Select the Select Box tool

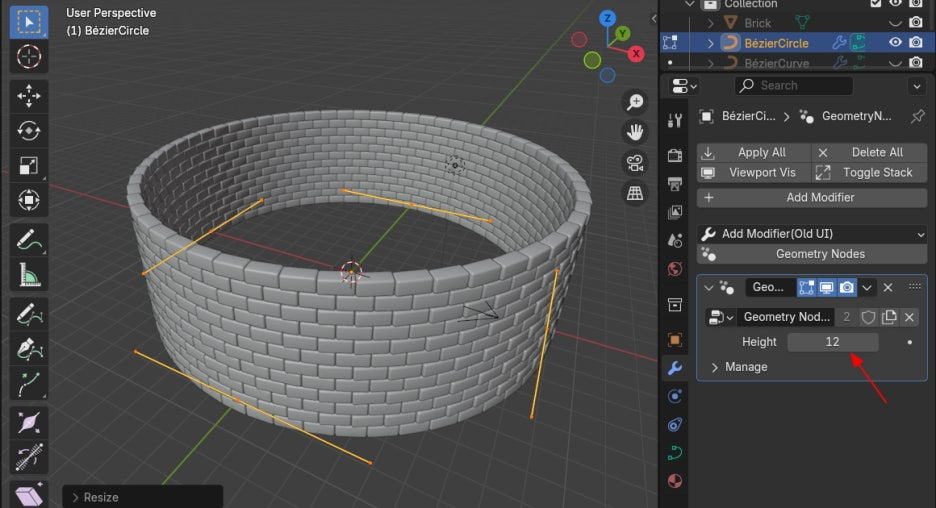pos(29,22)
